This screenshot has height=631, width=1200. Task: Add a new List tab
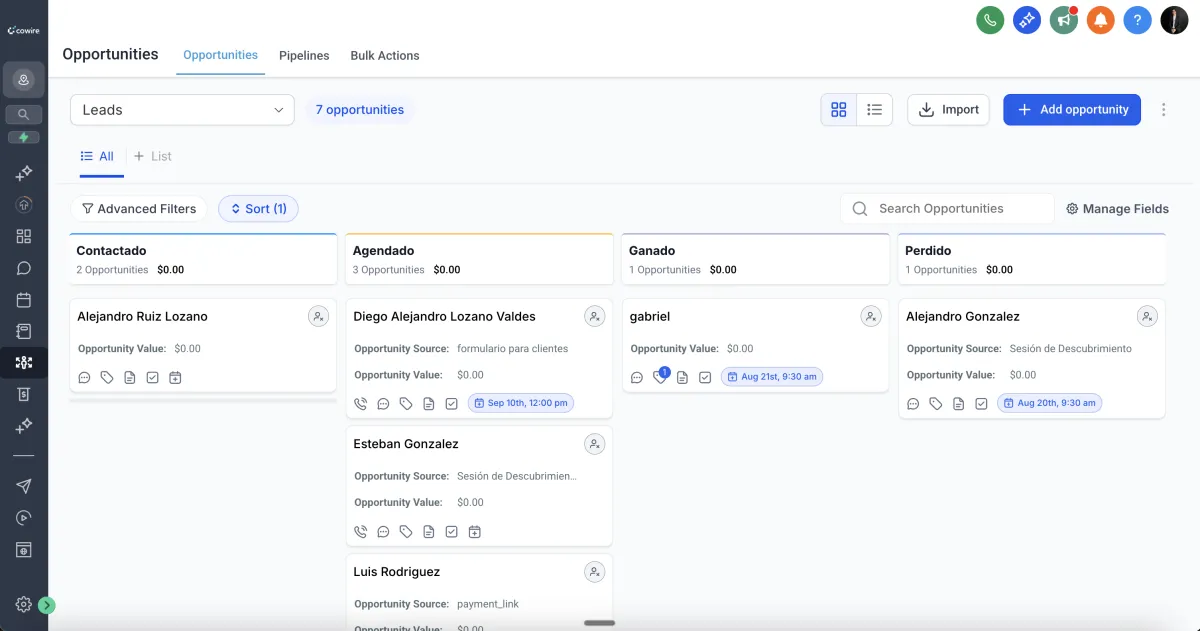click(x=153, y=156)
